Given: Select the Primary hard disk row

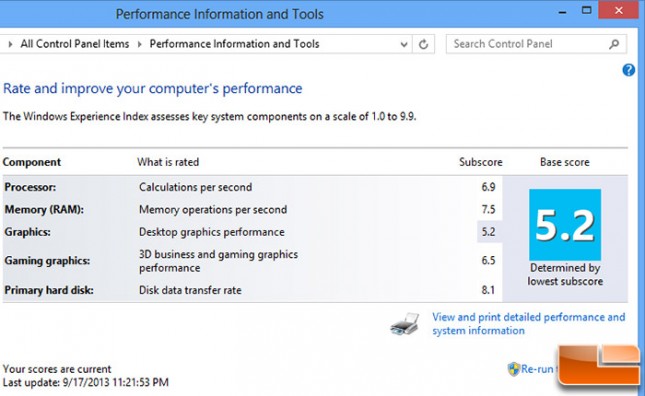Looking at the screenshot, I should click(x=252, y=290).
